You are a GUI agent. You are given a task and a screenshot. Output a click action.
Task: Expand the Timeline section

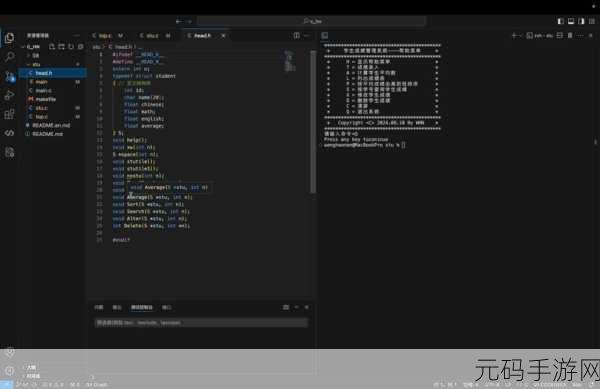point(32,376)
